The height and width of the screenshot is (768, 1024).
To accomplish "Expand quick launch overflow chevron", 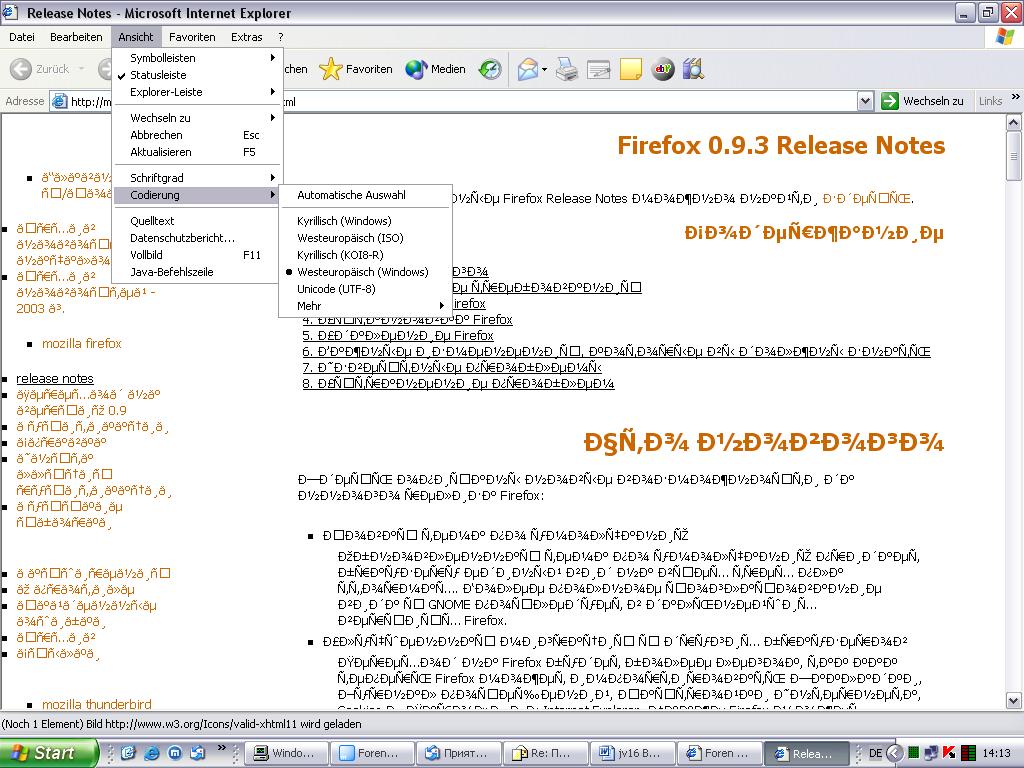I will coord(221,748).
